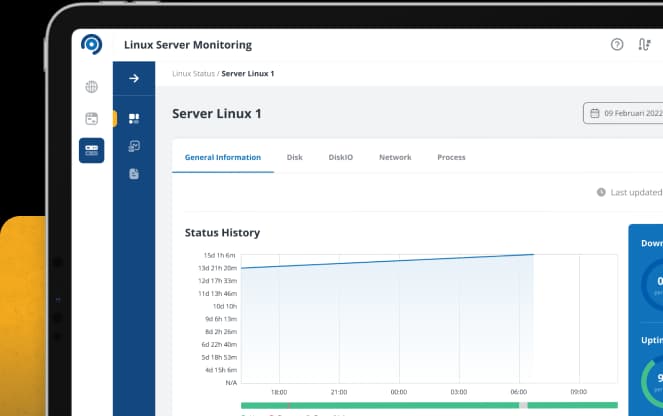
Task: Select the browser window icon in sidebar
Action: (x=91, y=118)
